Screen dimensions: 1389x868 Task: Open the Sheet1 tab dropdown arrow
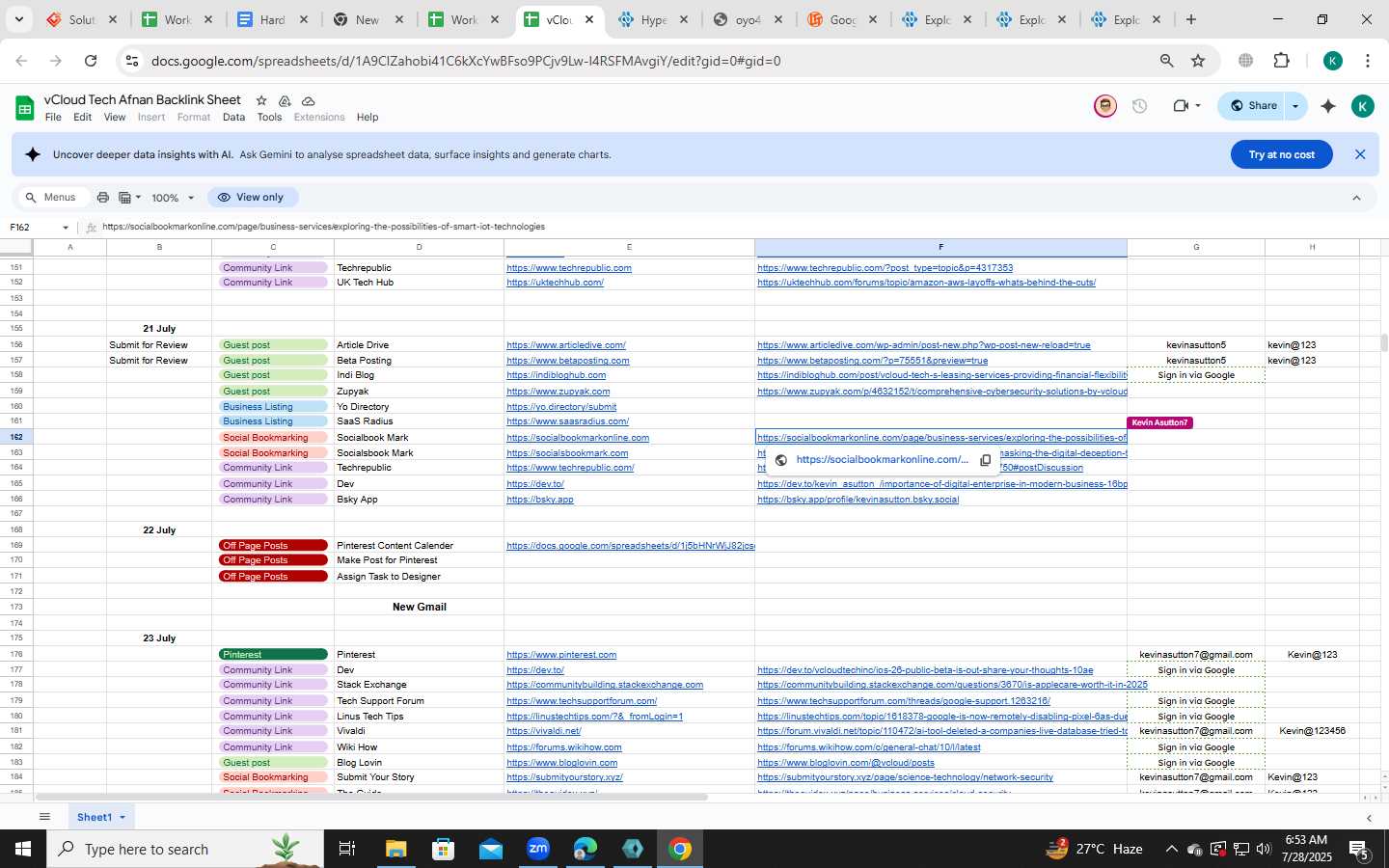pos(123,817)
